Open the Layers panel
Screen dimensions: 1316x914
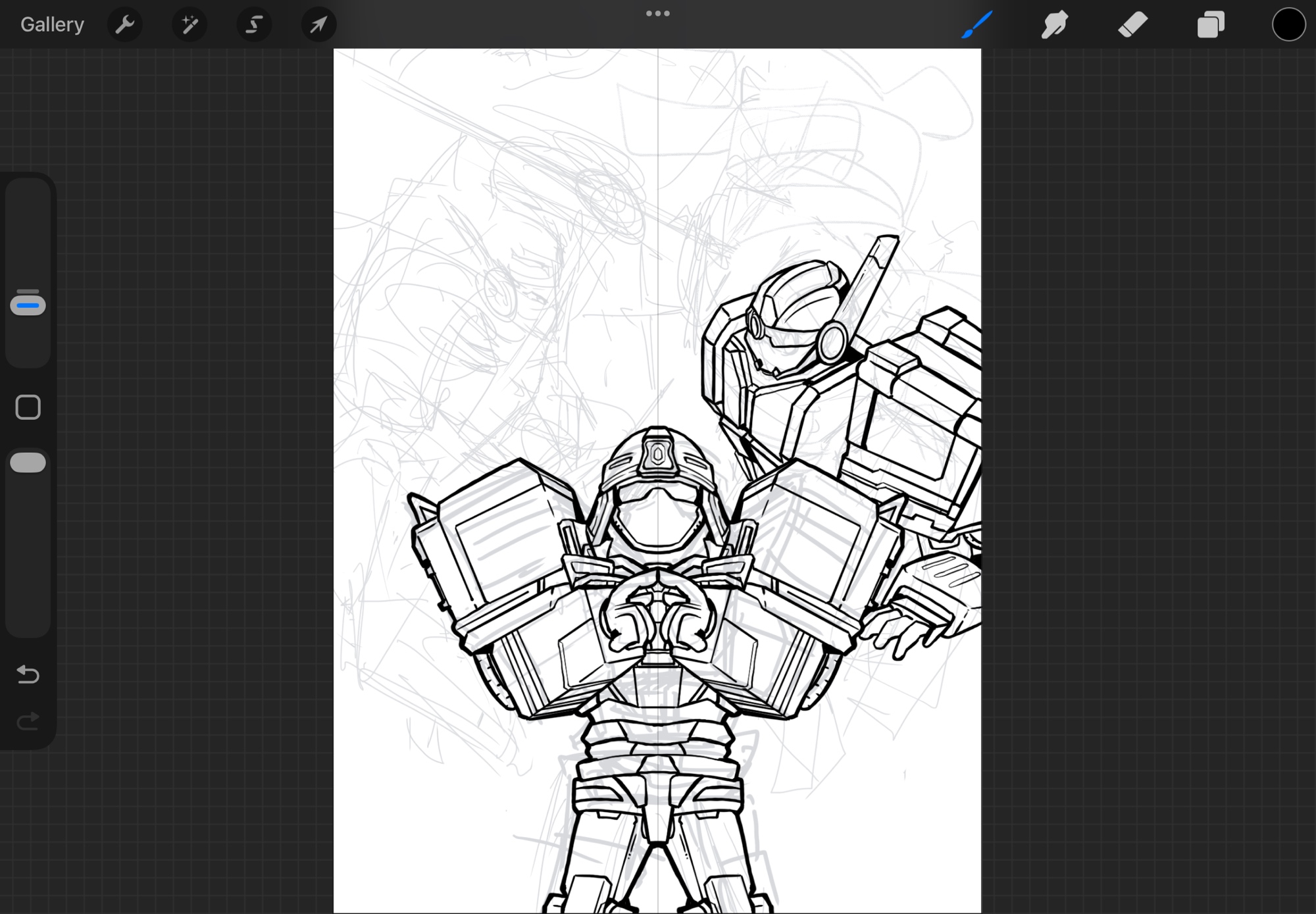pyautogui.click(x=1210, y=25)
